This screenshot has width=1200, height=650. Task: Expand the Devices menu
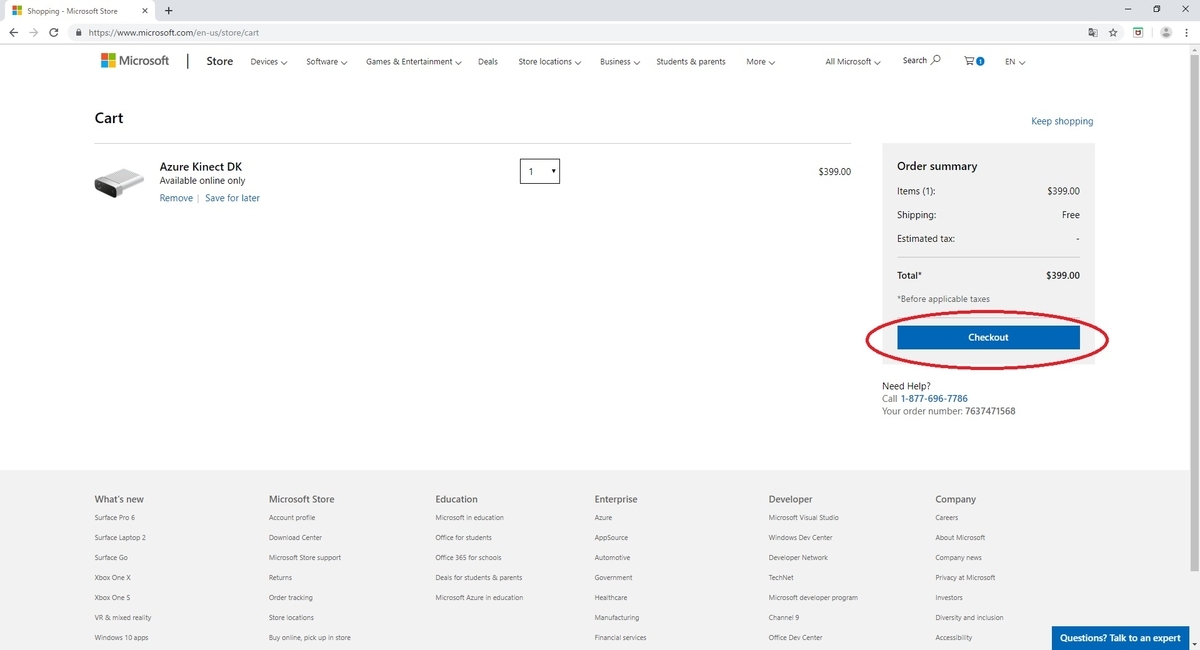click(268, 62)
